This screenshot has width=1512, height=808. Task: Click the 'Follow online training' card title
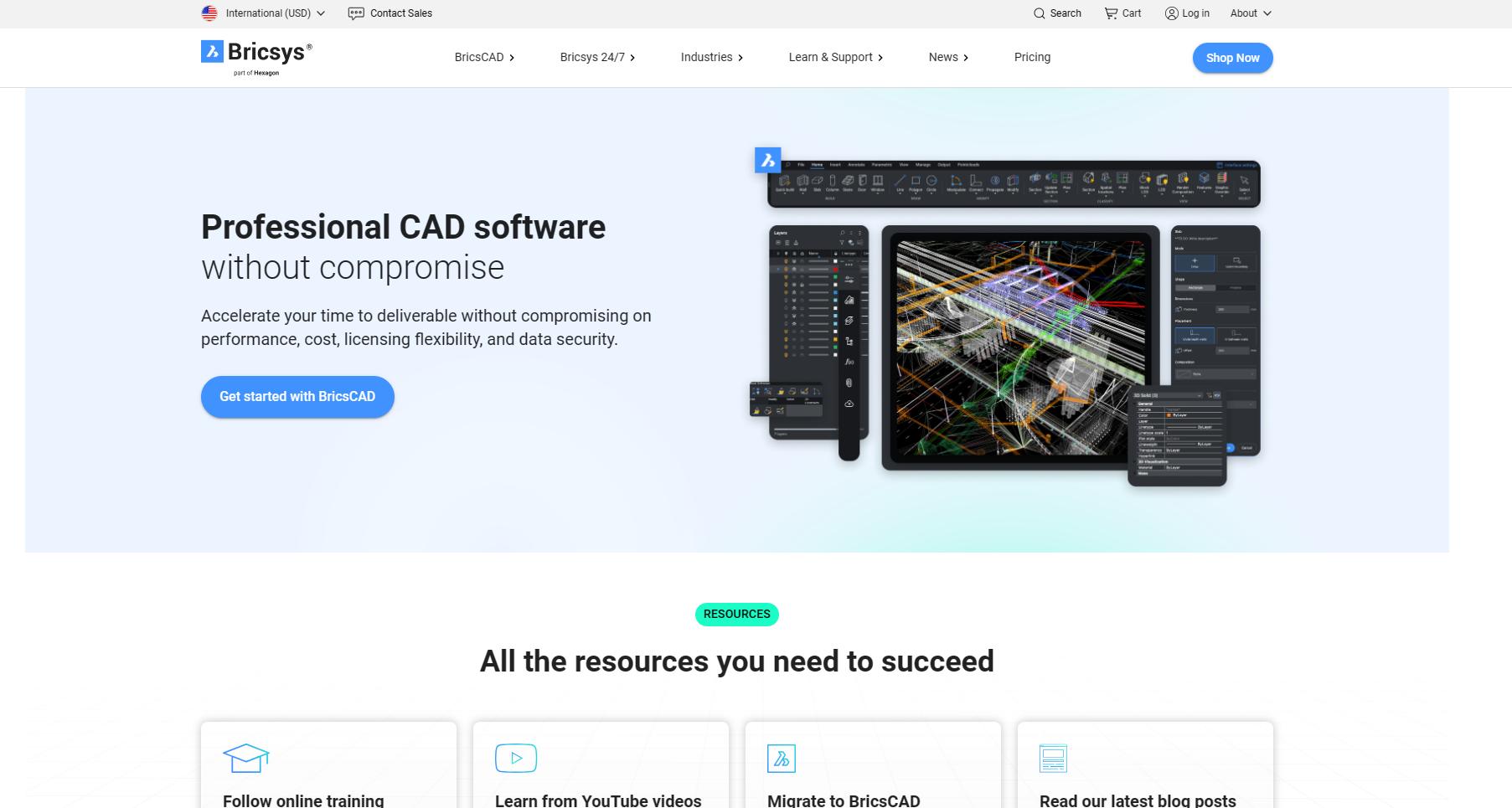303,800
